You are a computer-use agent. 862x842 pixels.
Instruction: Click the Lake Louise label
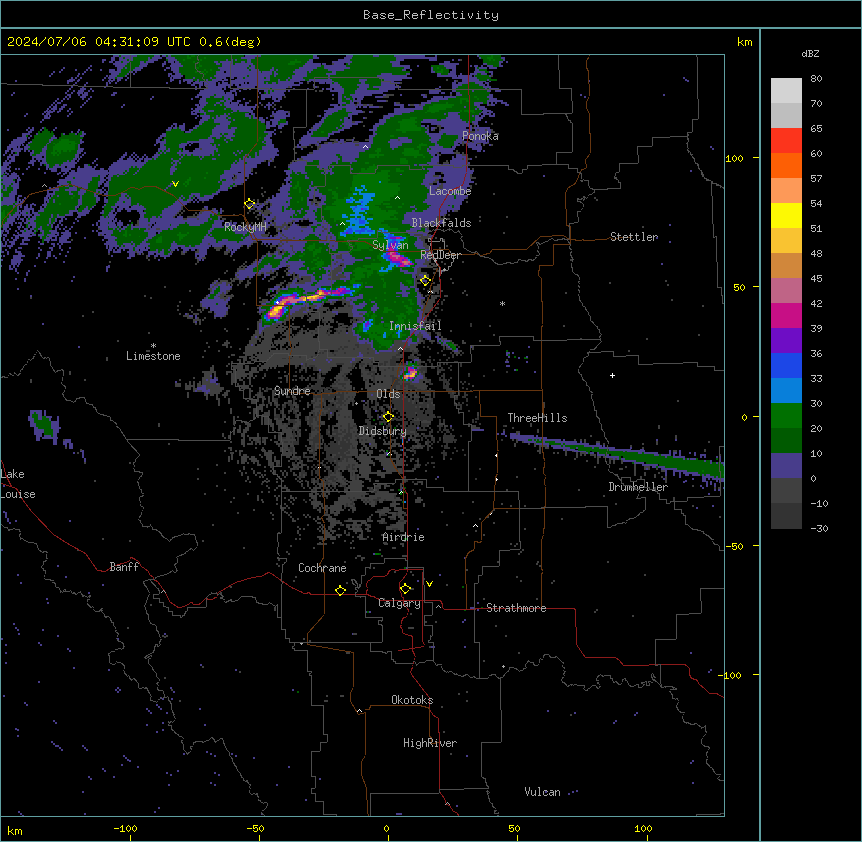click(18, 484)
